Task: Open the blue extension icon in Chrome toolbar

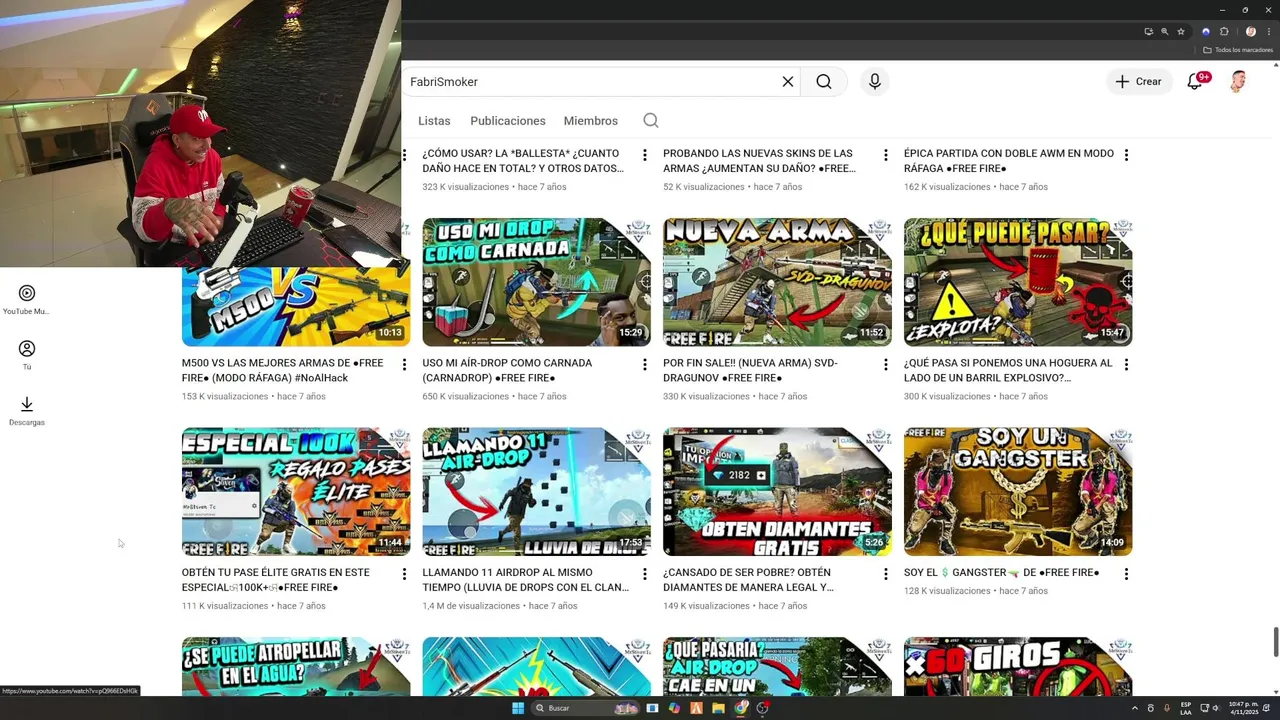Action: click(x=1206, y=31)
